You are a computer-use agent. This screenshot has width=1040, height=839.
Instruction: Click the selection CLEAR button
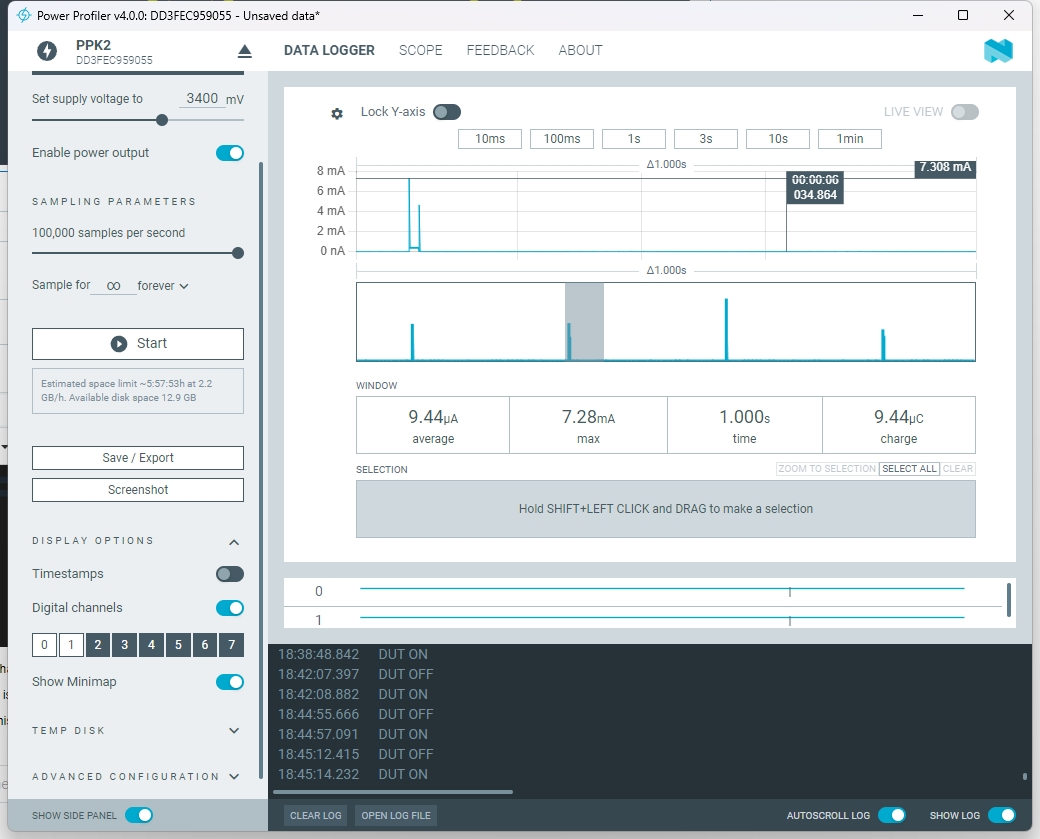(958, 469)
